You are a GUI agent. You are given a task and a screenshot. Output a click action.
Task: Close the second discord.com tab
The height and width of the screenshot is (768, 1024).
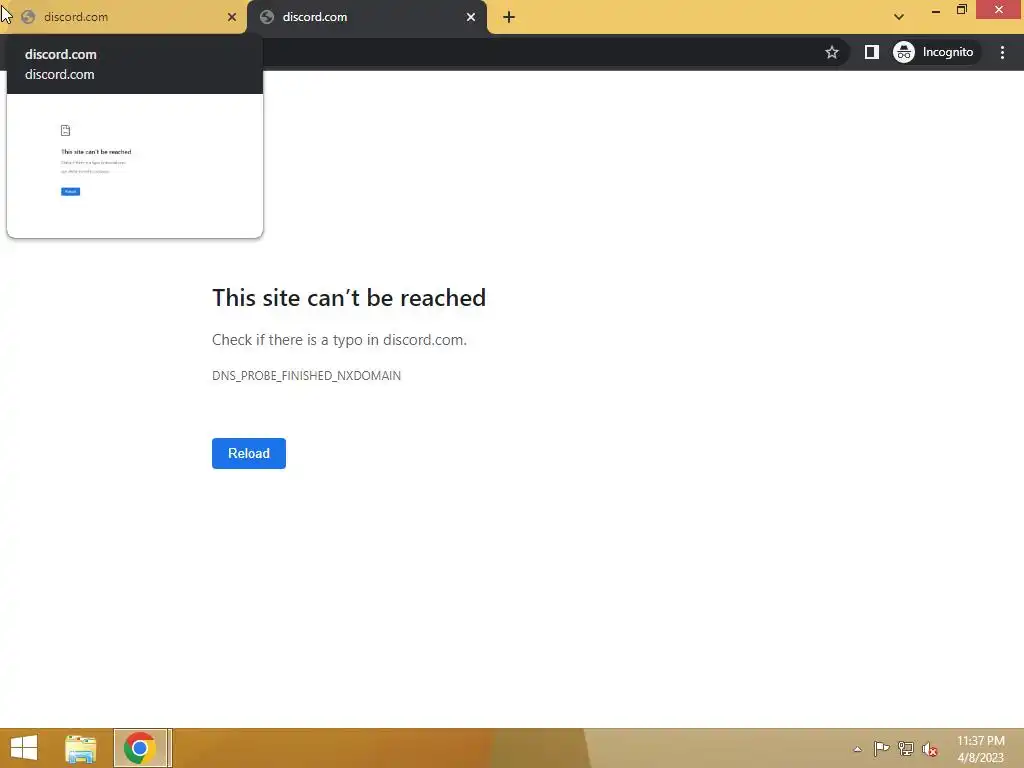coord(471,17)
